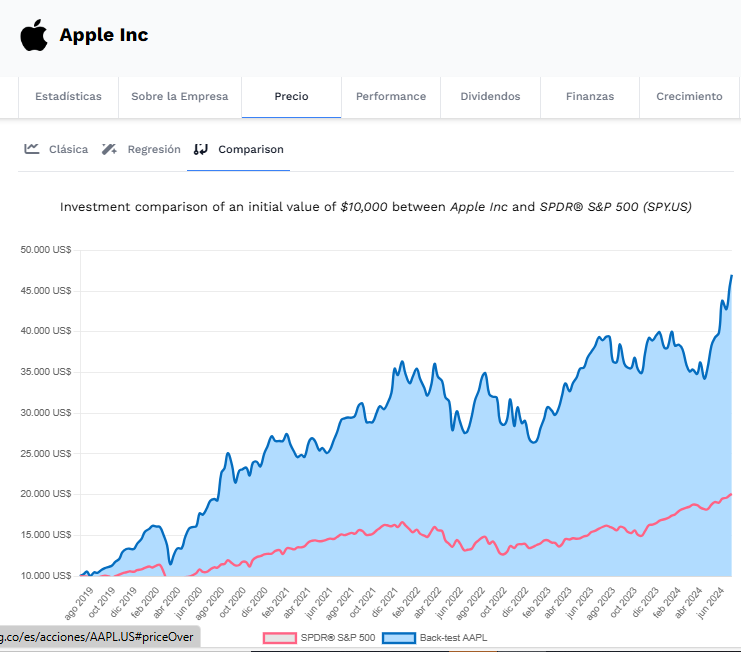Image resolution: width=741 pixels, height=652 pixels.
Task: Click the SPDR® S&P 500 legend label
Action: pyautogui.click(x=338, y=638)
